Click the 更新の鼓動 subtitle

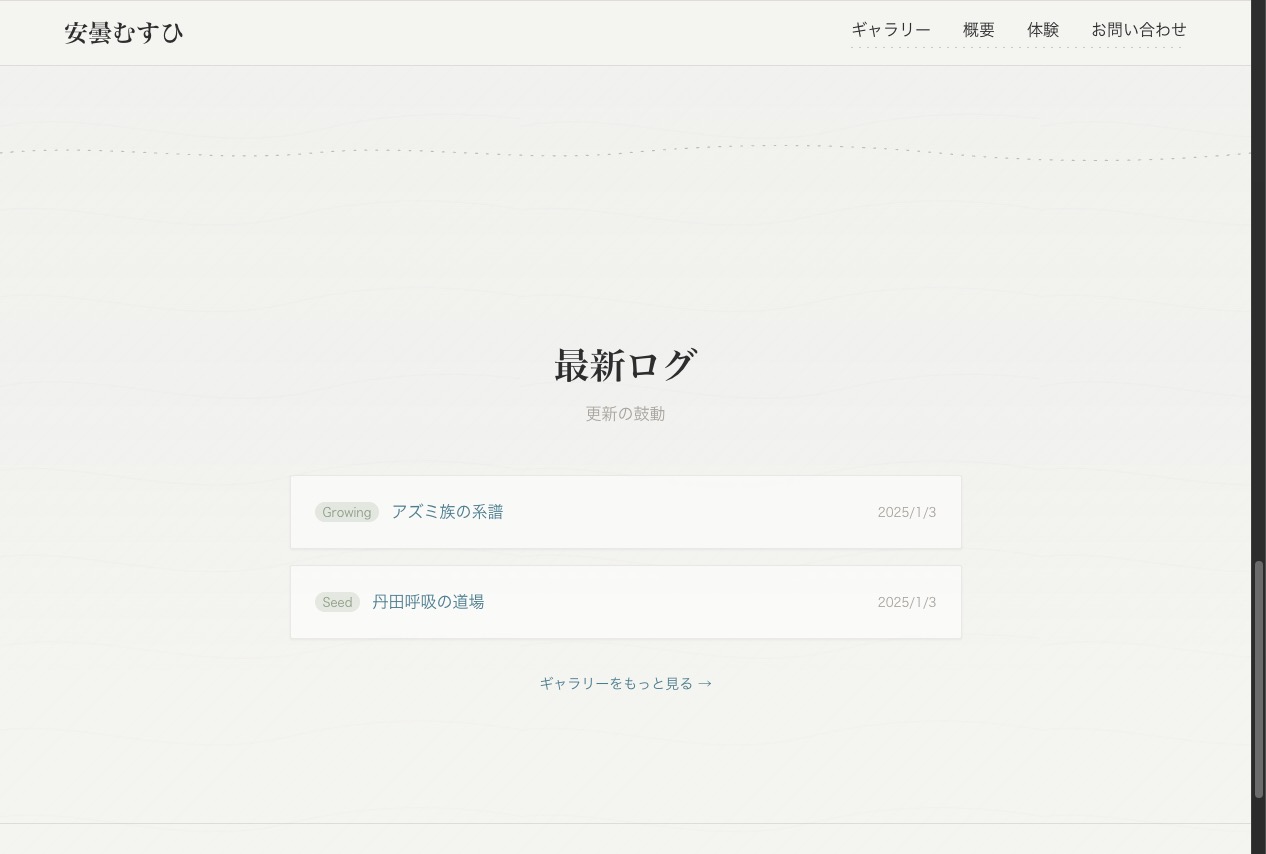coord(625,413)
